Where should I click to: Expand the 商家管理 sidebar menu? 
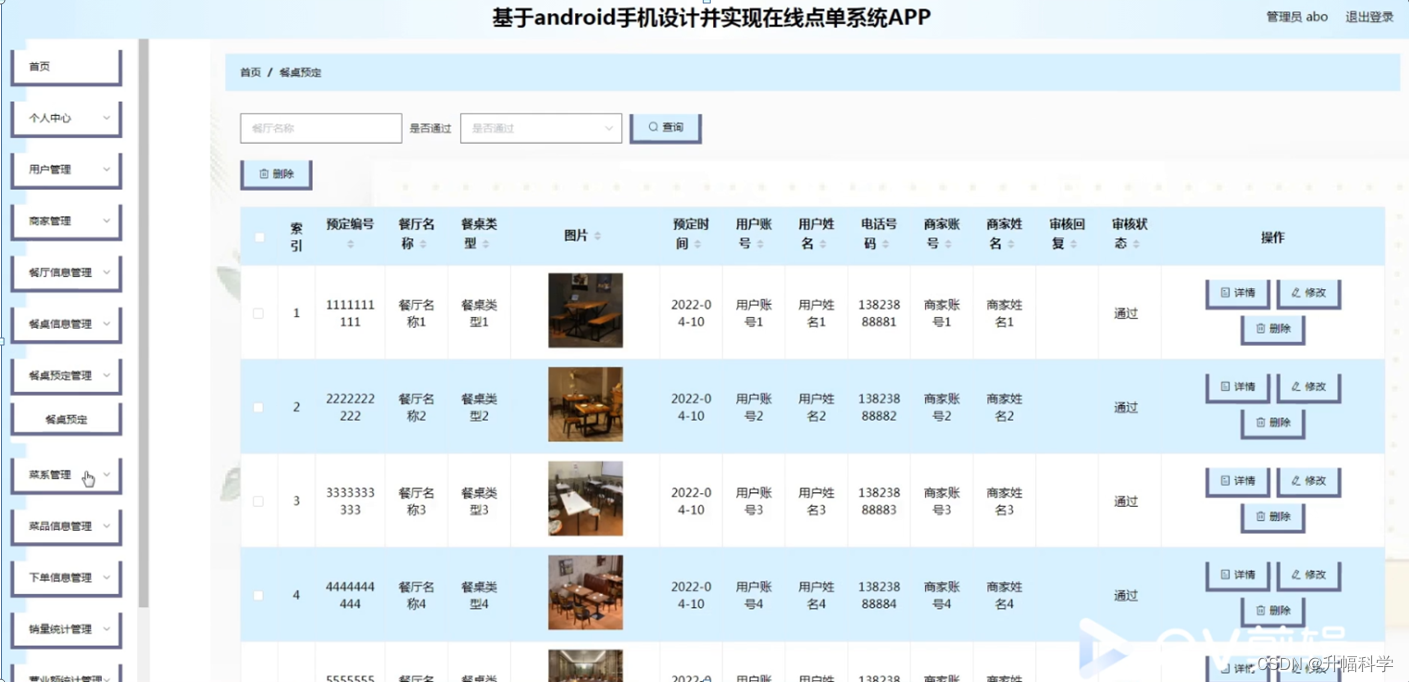coord(66,221)
